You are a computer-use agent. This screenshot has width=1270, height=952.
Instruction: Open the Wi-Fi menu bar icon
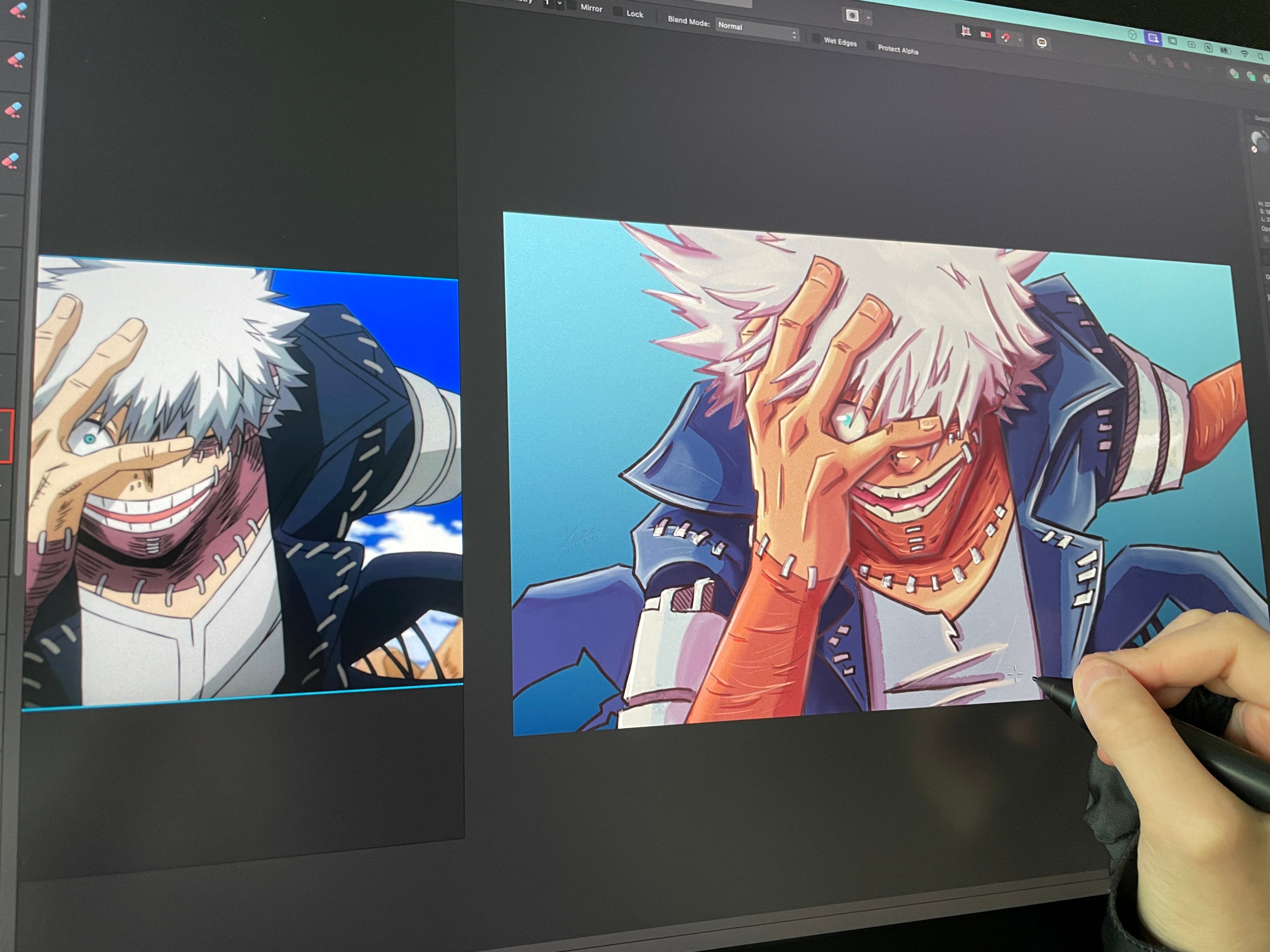click(1244, 54)
